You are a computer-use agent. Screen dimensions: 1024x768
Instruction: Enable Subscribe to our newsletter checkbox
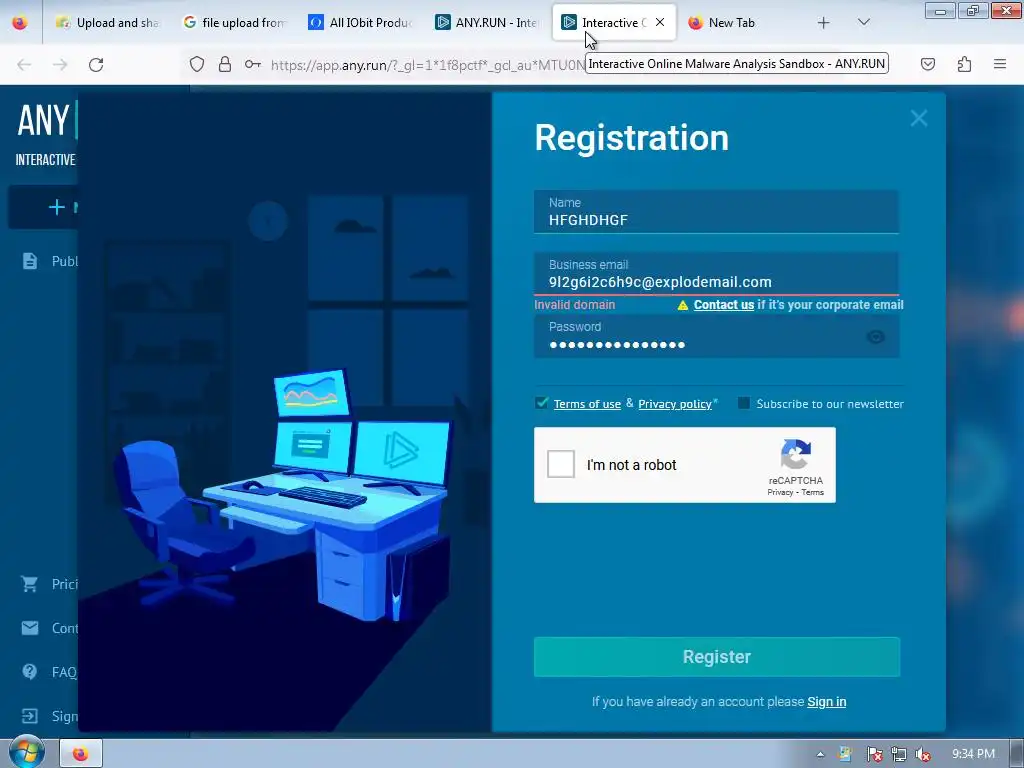click(743, 403)
